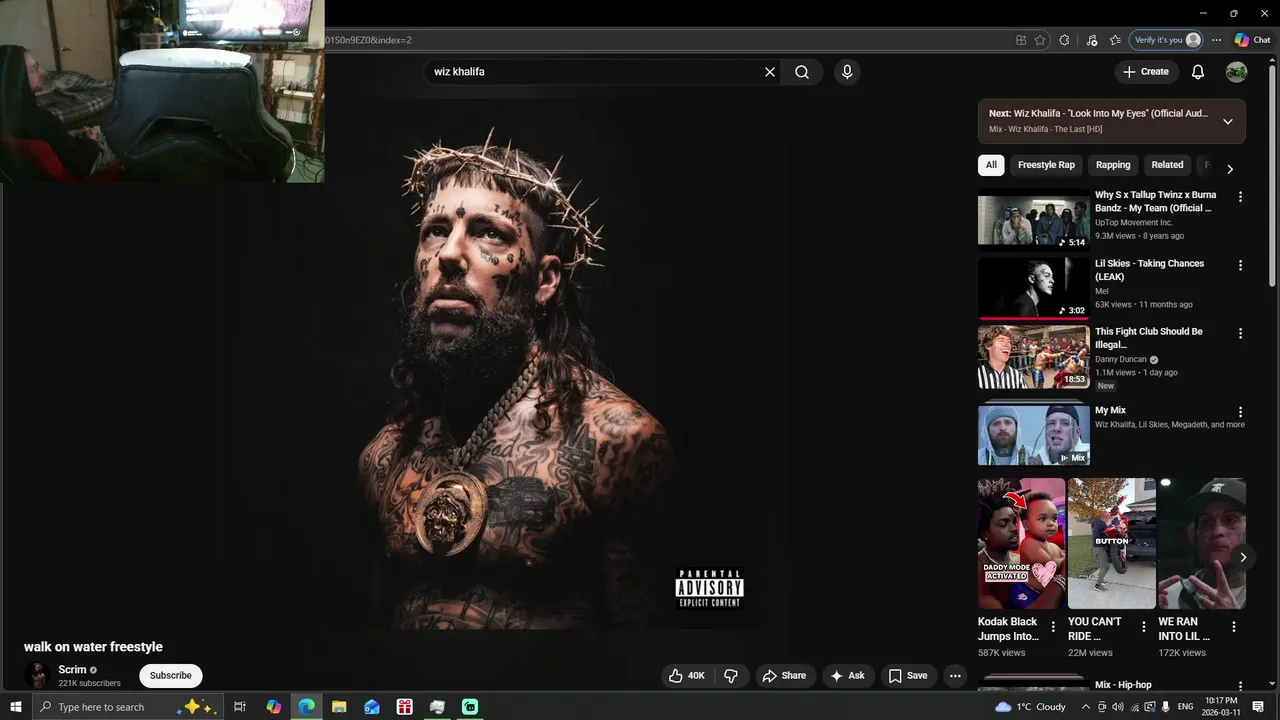Image resolution: width=1280 pixels, height=720 pixels.
Task: Click the 'Verify it's you' profile button
Action: [1165, 40]
